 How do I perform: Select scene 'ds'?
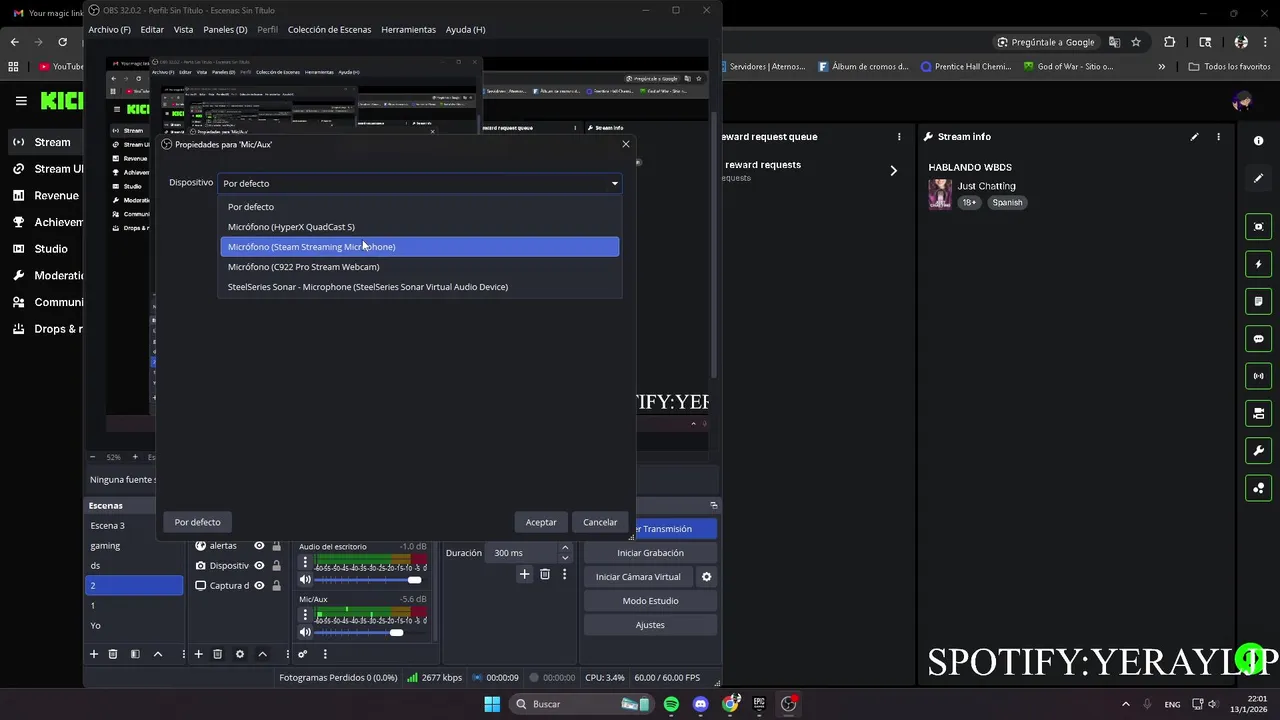coord(134,566)
